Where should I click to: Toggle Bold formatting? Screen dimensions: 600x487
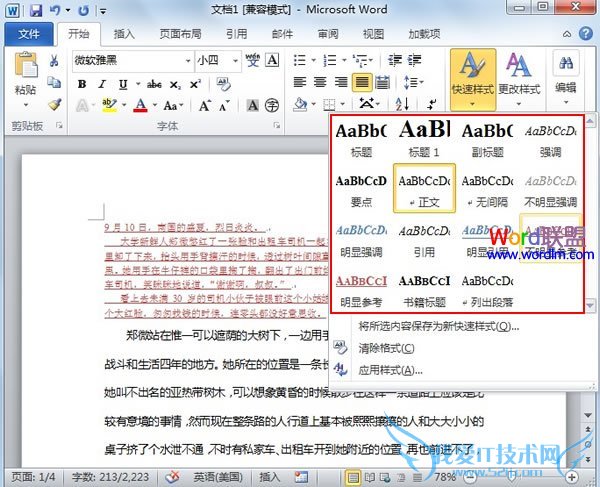pos(82,84)
